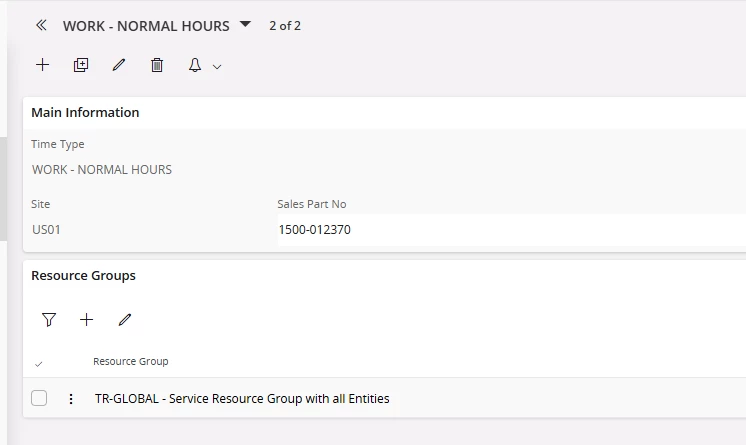
Task: Add a new resource group row
Action: [x=87, y=319]
